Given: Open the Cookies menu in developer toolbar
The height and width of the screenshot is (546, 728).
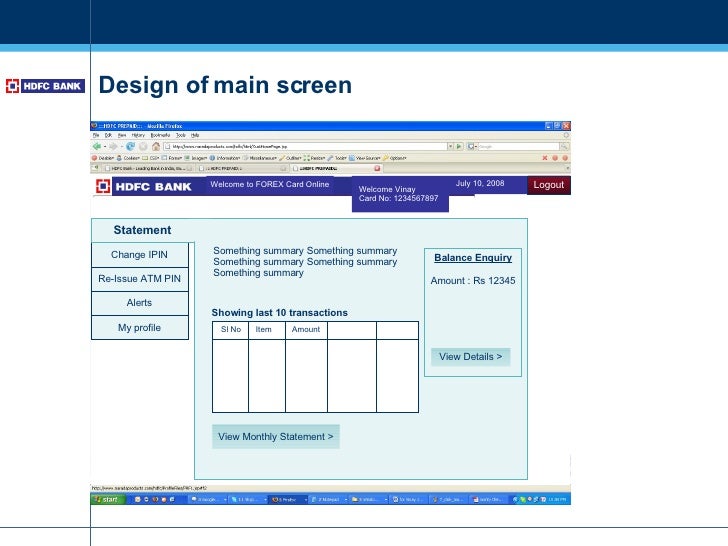Looking at the screenshot, I should coord(128,158).
